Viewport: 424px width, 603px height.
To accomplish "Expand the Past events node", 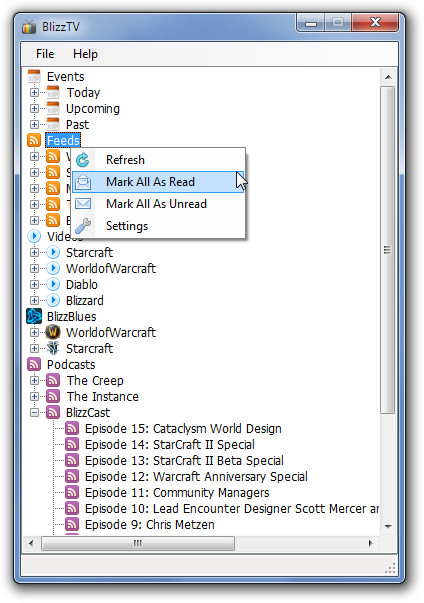I will click(x=34, y=124).
